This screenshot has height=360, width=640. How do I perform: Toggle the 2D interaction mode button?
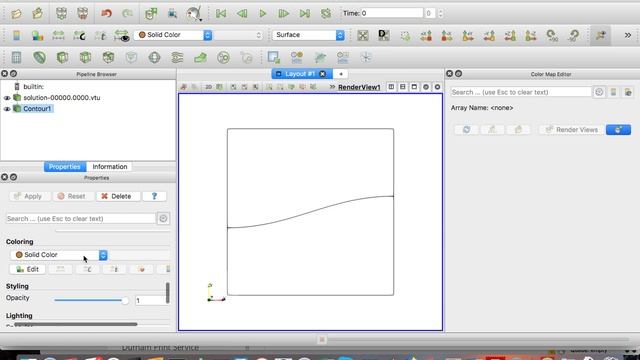click(209, 87)
